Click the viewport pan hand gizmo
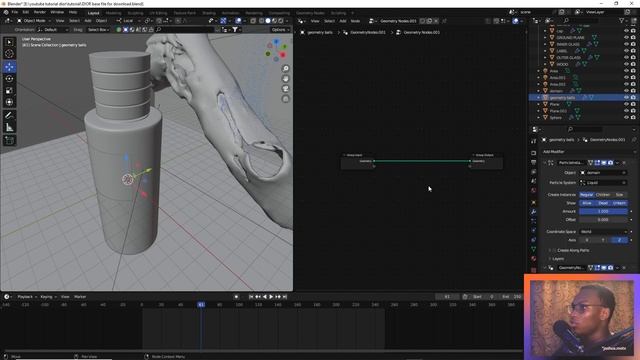This screenshot has height=360, width=640. [286, 78]
